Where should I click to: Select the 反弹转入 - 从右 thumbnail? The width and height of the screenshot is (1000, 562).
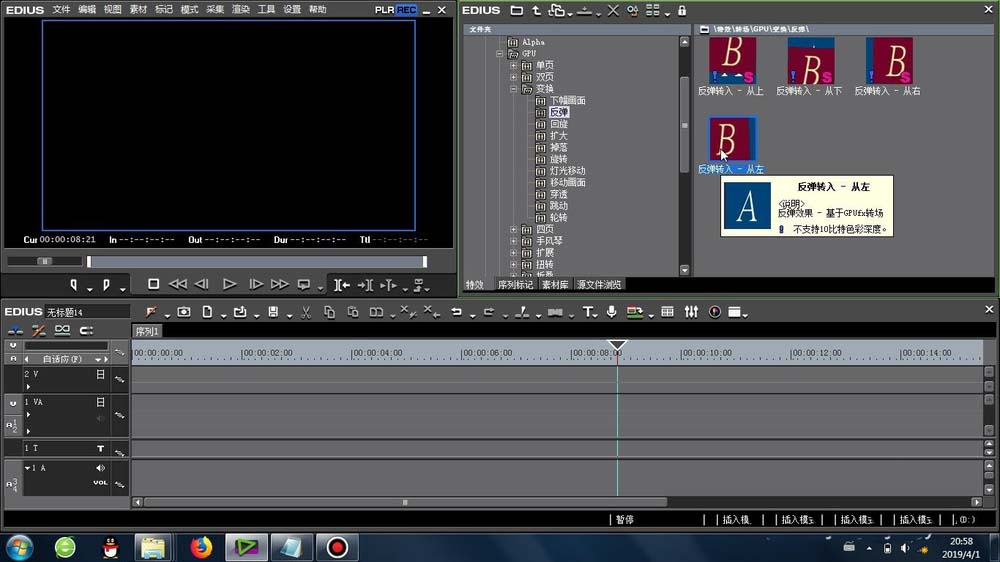coord(888,61)
